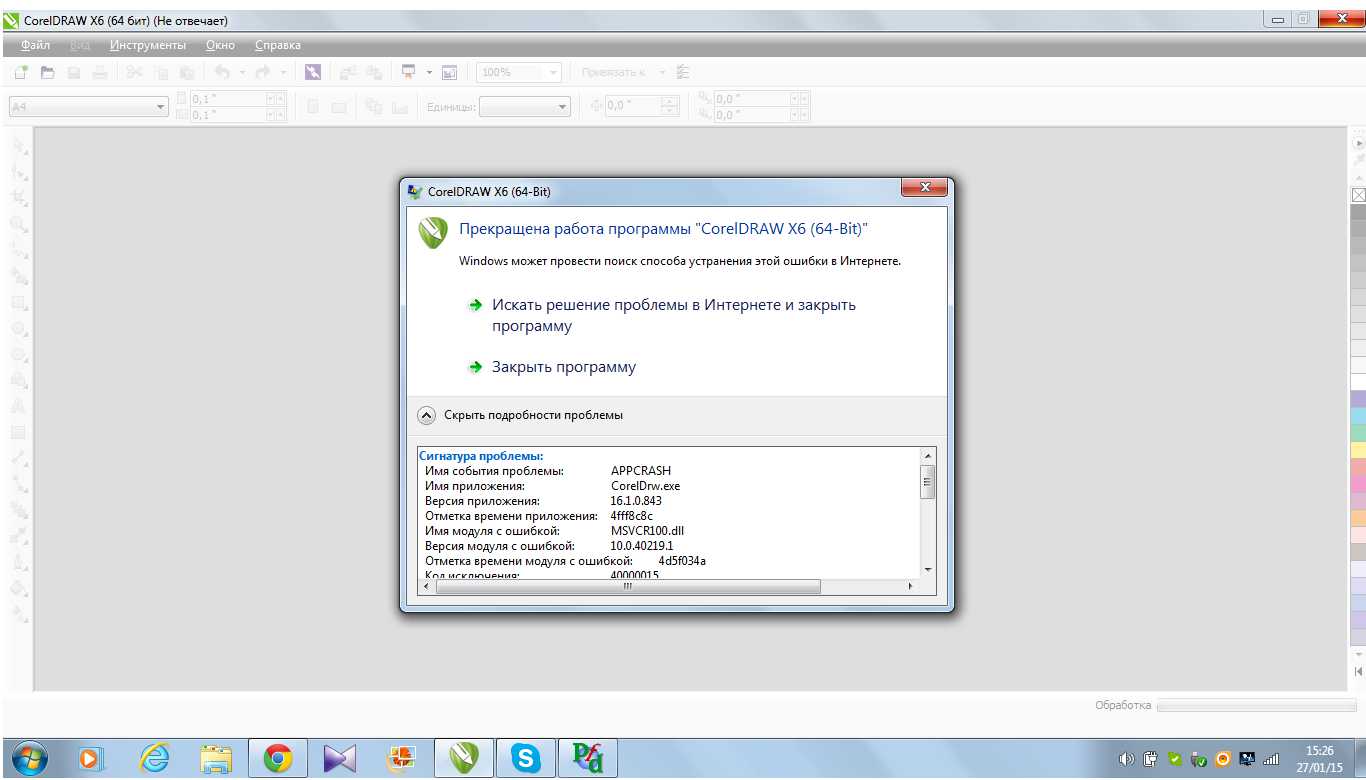The image size is (1366, 780).
Task: Click the Undo arrow icon
Action: click(222, 72)
